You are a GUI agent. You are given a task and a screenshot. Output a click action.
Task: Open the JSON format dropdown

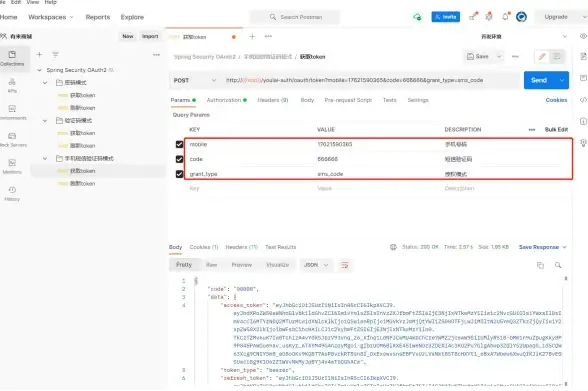pos(316,265)
